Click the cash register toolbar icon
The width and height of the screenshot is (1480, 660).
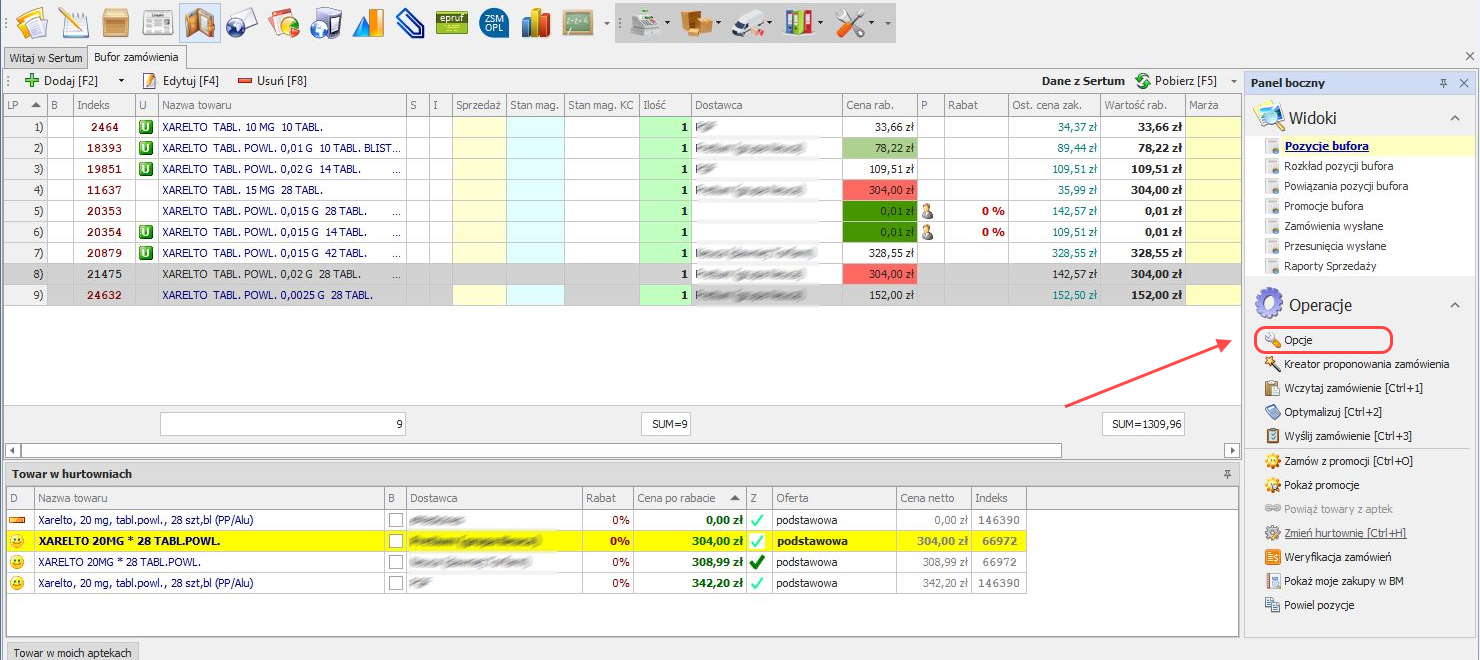point(645,22)
